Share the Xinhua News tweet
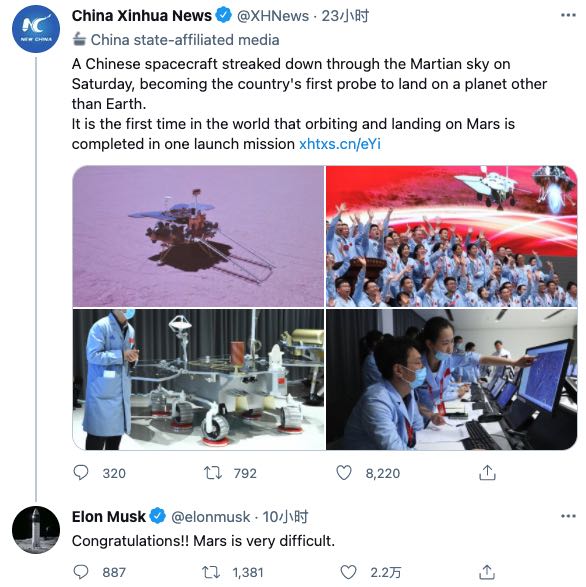Screen dimensions: 586x587 (487, 472)
